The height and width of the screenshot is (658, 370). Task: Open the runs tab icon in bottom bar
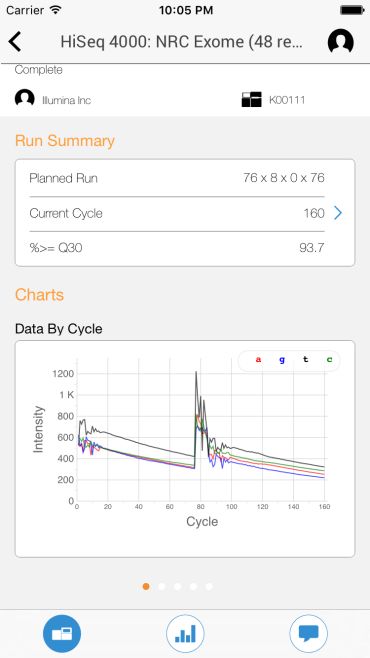tap(62, 633)
